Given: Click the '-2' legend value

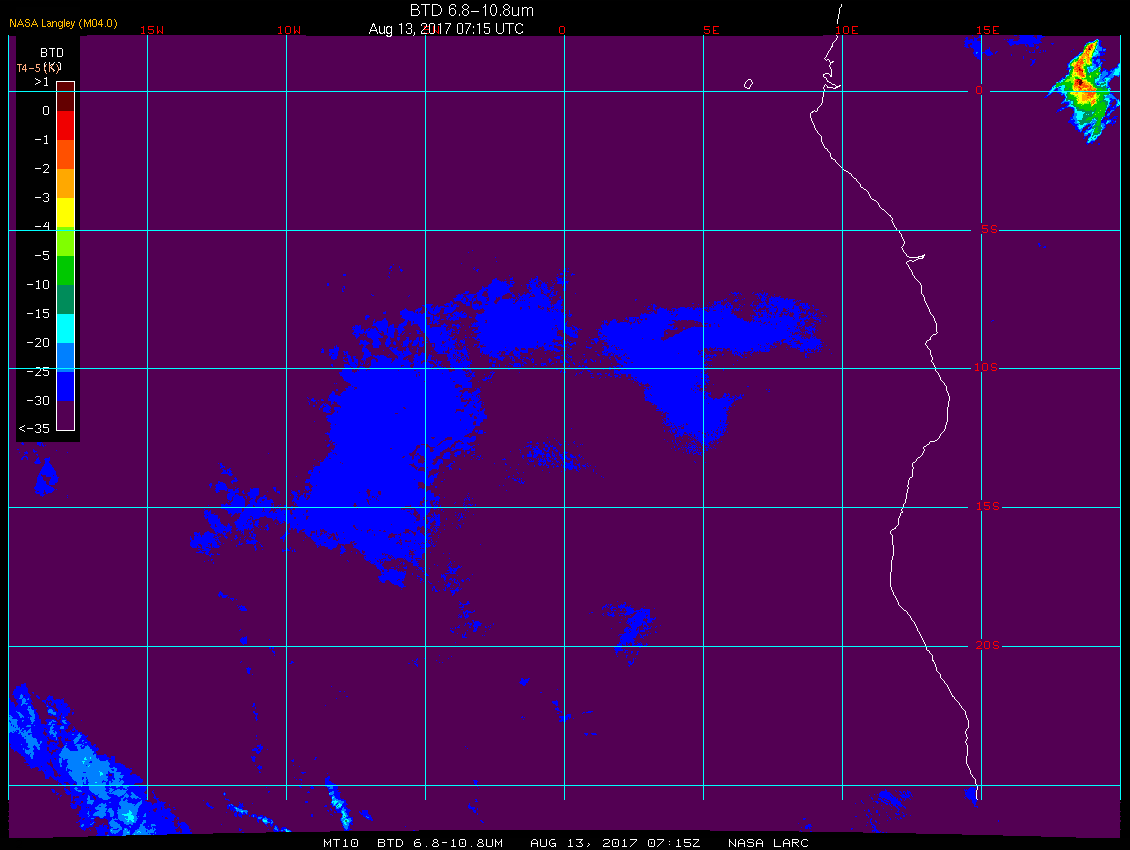Looking at the screenshot, I should (42, 169).
